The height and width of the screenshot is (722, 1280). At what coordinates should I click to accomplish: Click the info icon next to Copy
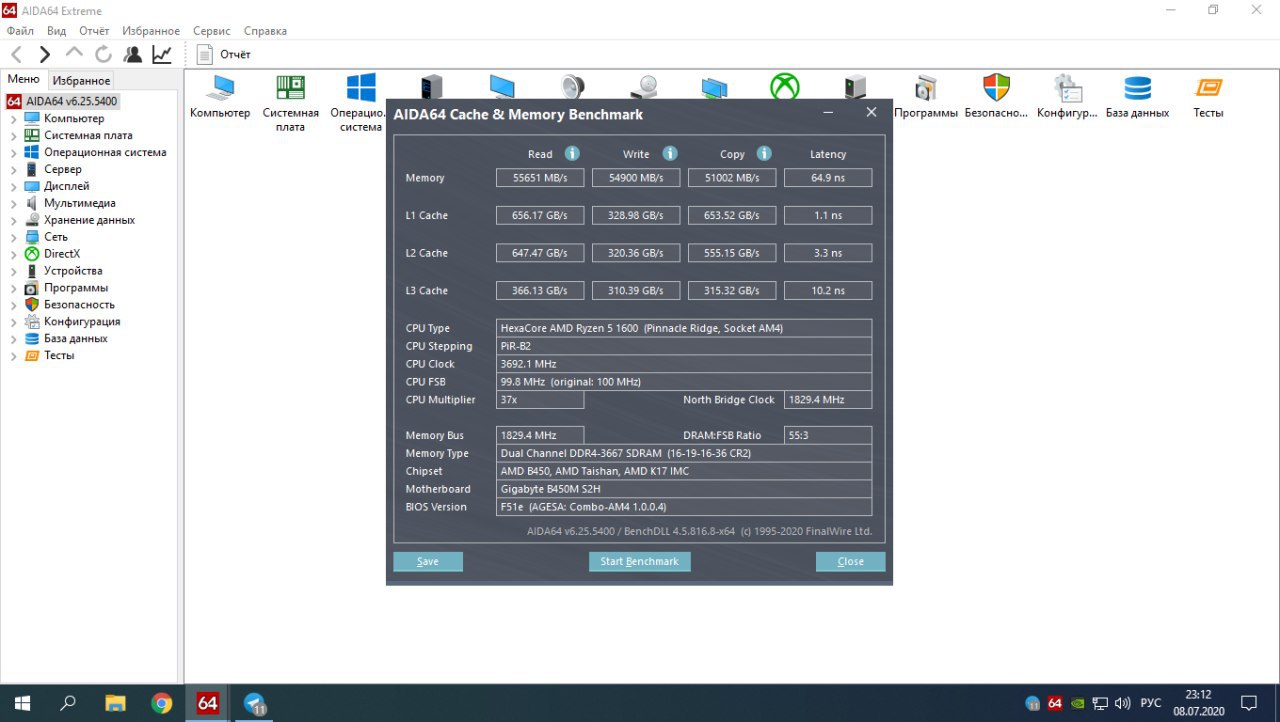pos(764,153)
